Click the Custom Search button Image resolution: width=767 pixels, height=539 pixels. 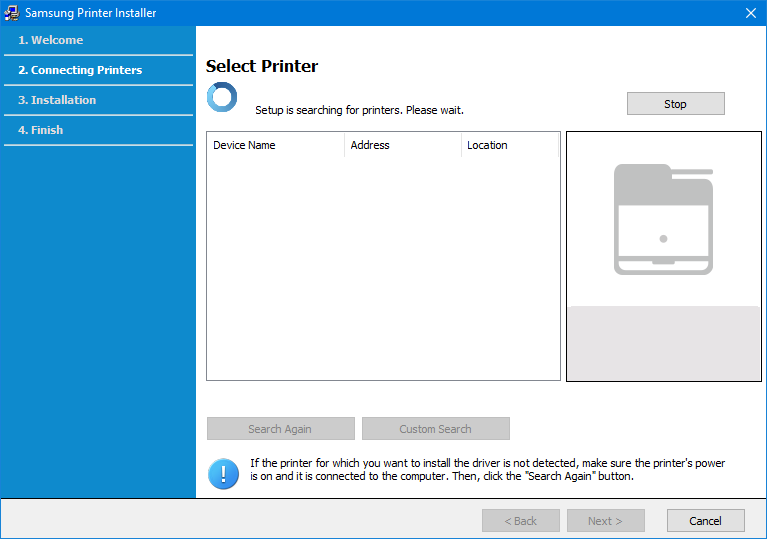pos(435,428)
